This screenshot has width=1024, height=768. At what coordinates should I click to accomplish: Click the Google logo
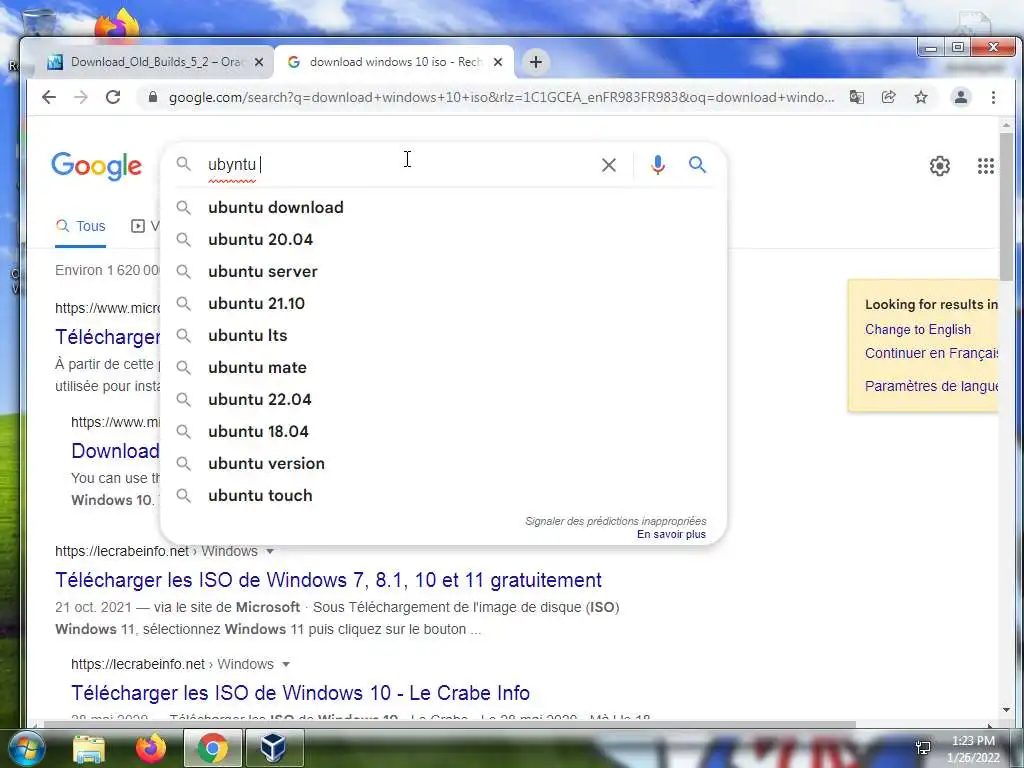[97, 166]
